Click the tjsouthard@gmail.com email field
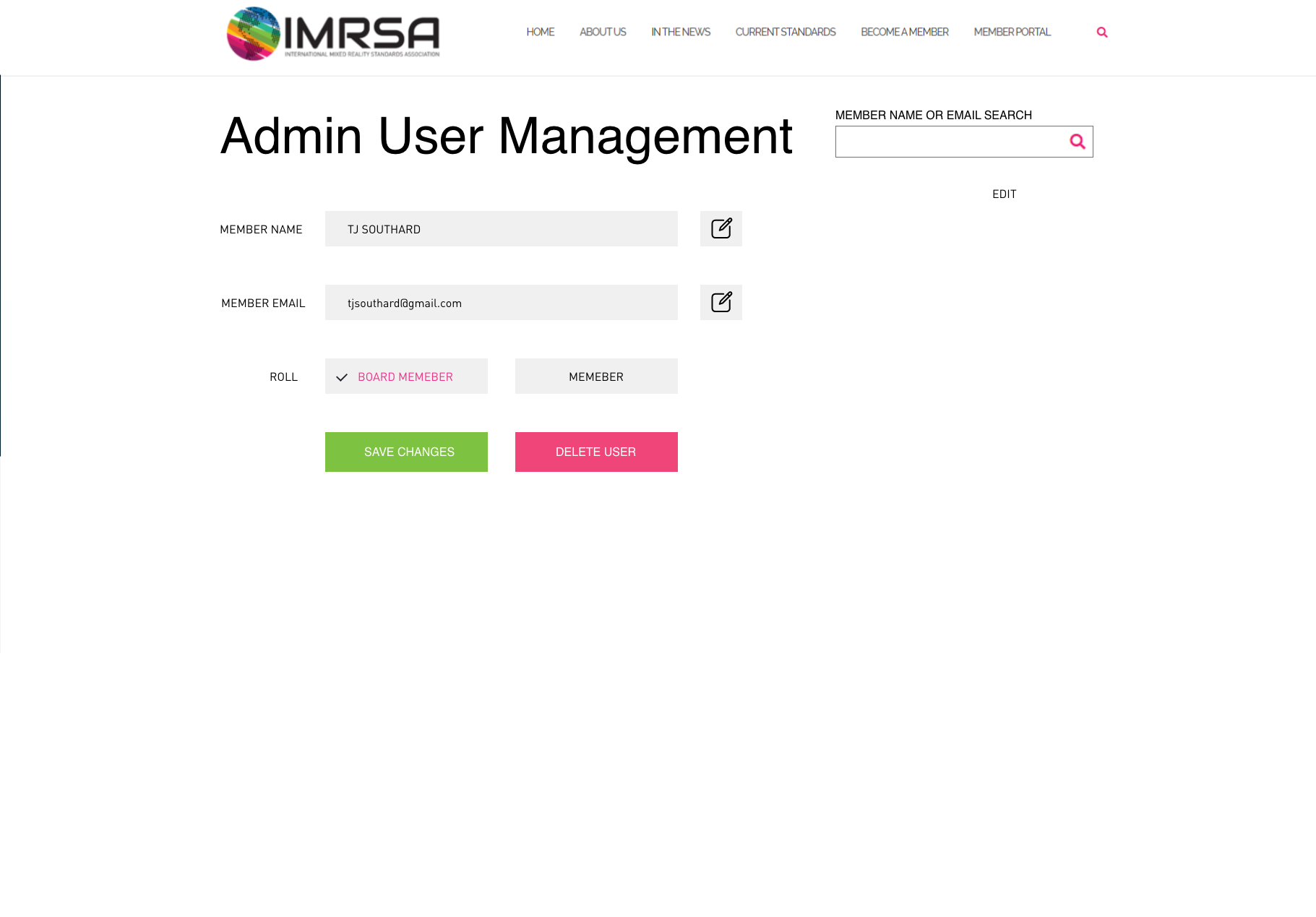 pos(501,303)
